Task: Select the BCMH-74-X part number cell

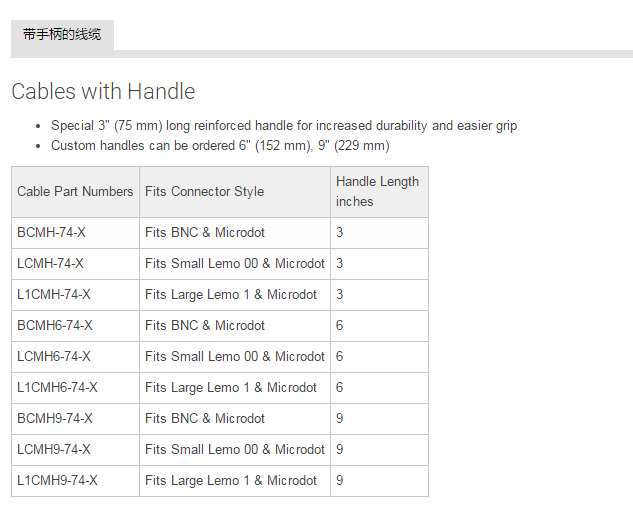Action: [52, 233]
